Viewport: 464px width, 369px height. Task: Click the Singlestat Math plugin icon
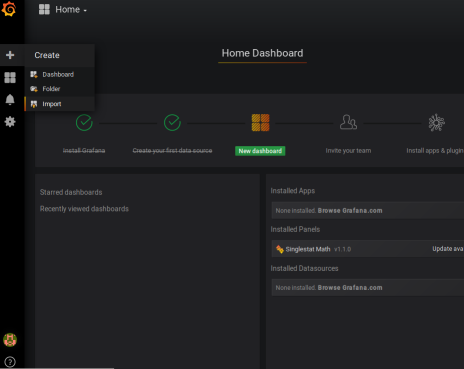(280, 249)
